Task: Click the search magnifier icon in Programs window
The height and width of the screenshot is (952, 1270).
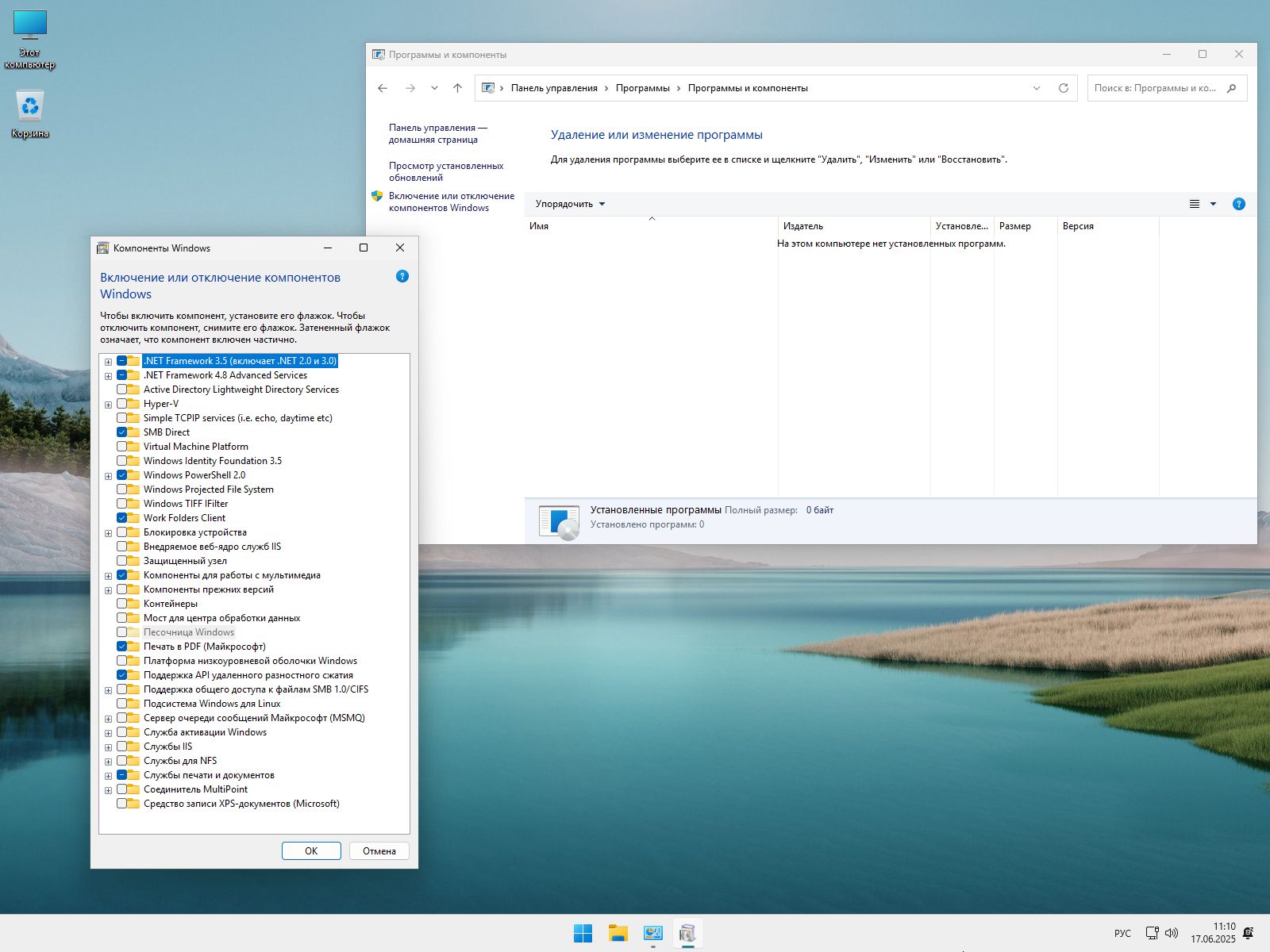Action: (1232, 88)
